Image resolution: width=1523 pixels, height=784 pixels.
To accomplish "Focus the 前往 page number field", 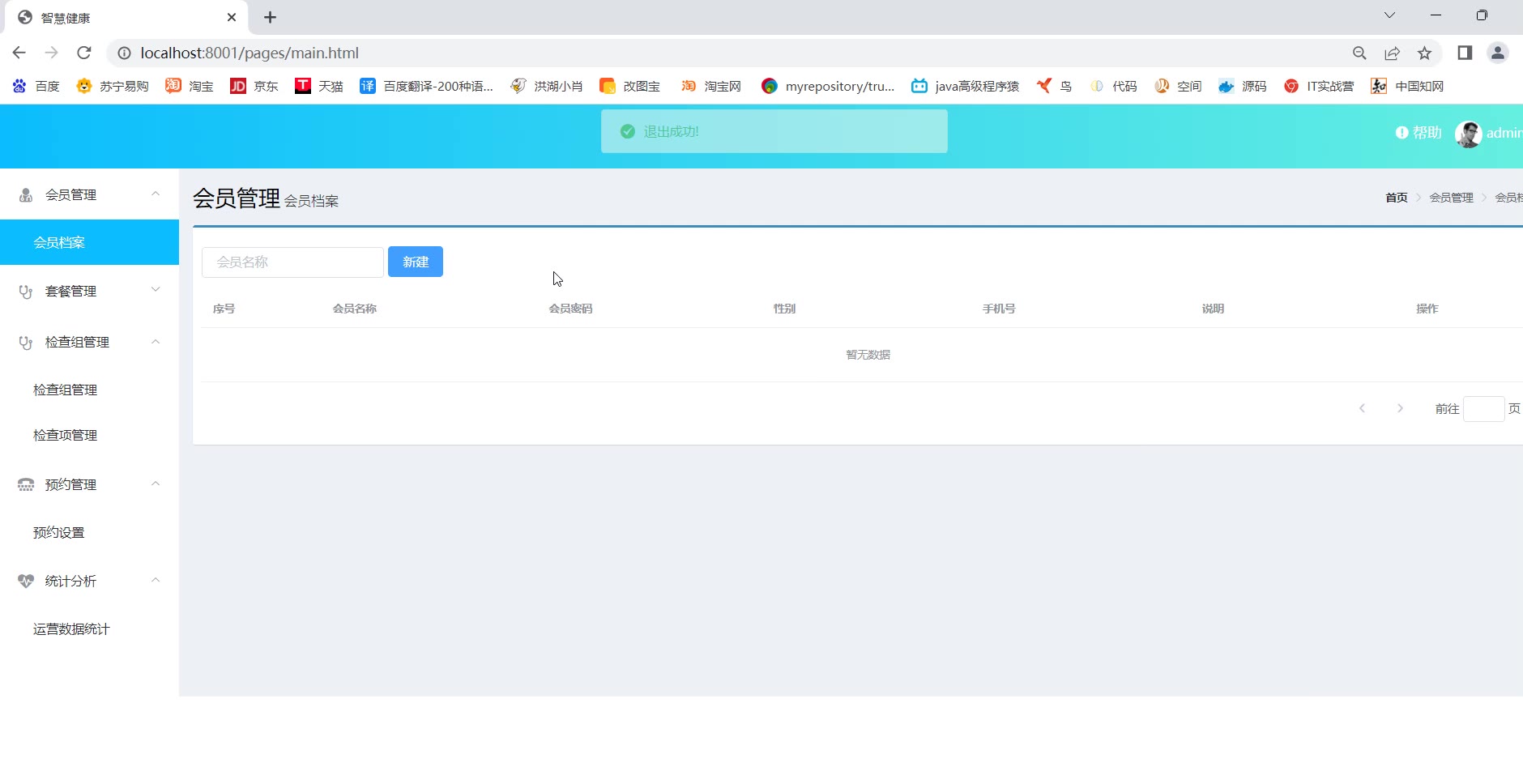I will click(x=1484, y=409).
